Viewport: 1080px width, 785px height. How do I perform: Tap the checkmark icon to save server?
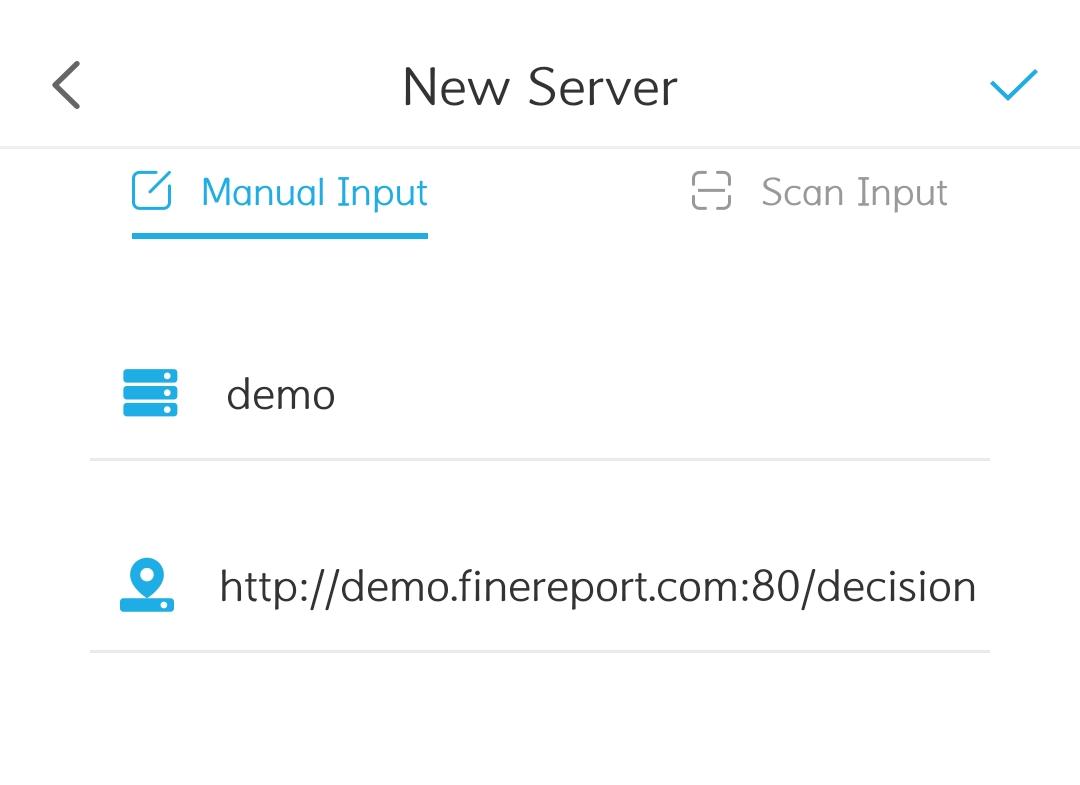(1014, 86)
